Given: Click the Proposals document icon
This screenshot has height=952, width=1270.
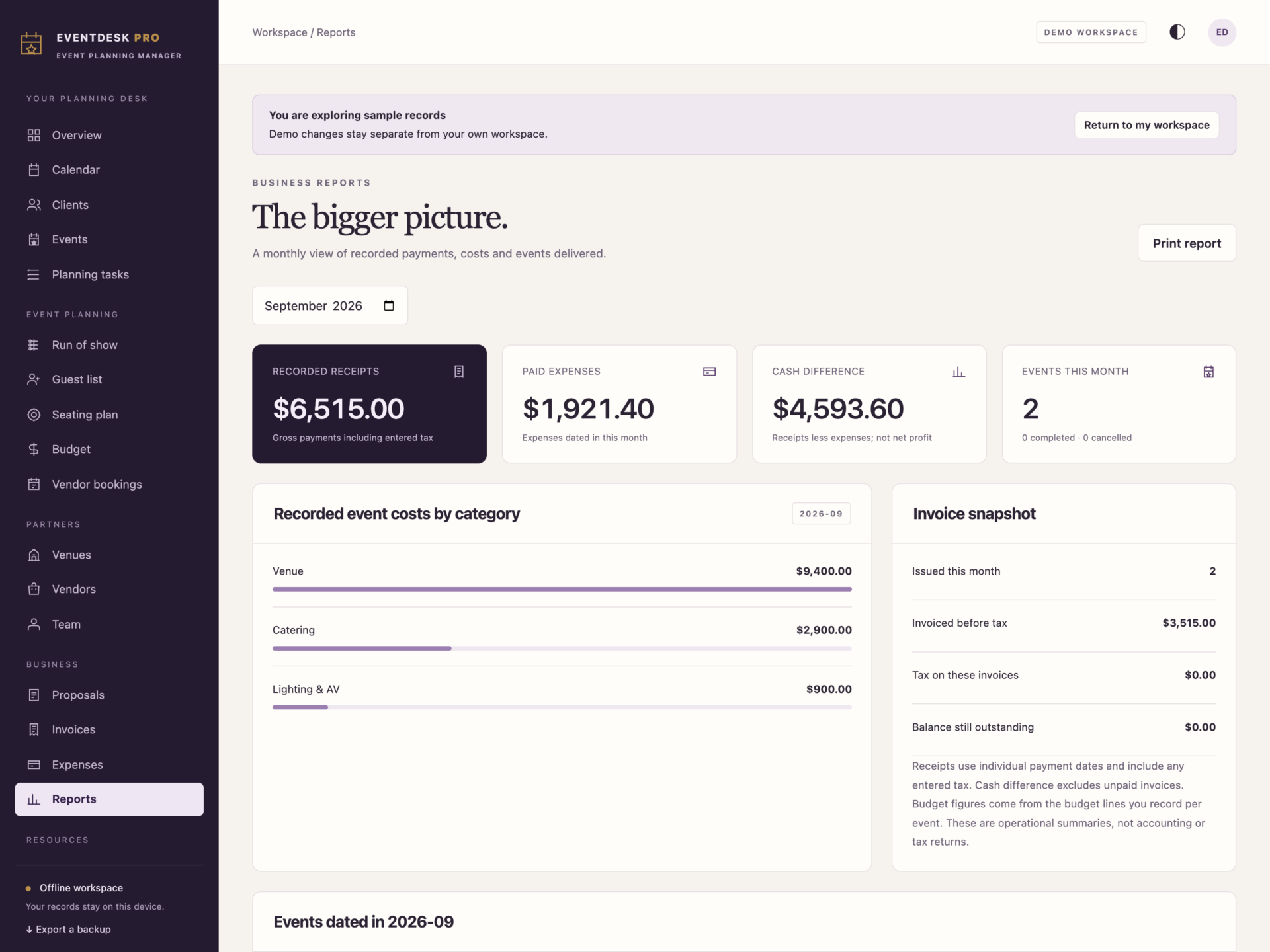Looking at the screenshot, I should click(34, 695).
